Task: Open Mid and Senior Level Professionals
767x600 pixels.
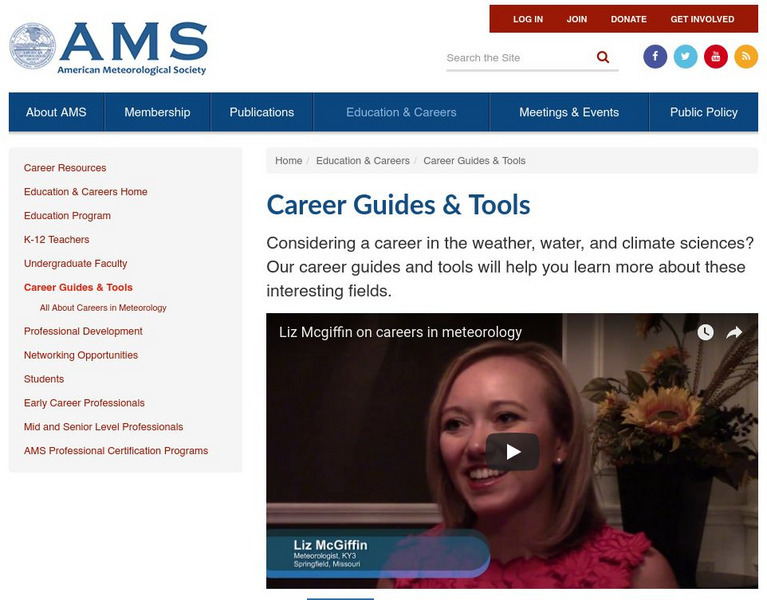Action: tap(104, 427)
